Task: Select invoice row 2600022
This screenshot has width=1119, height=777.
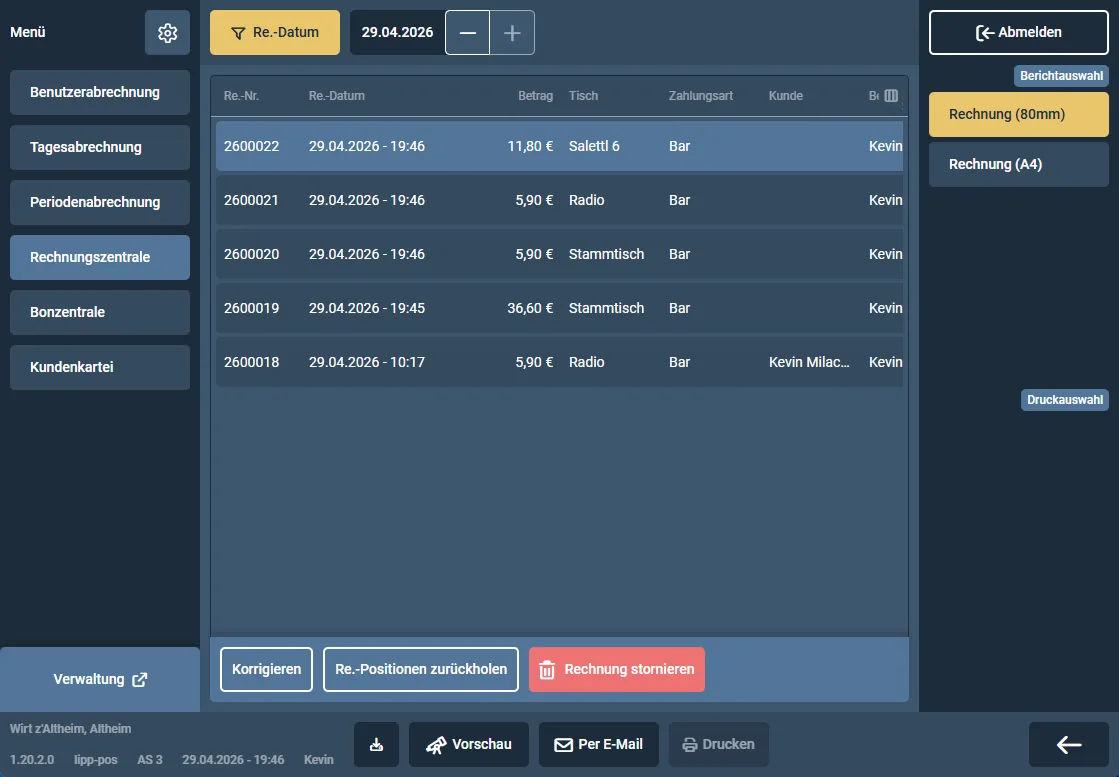Action: (x=560, y=146)
